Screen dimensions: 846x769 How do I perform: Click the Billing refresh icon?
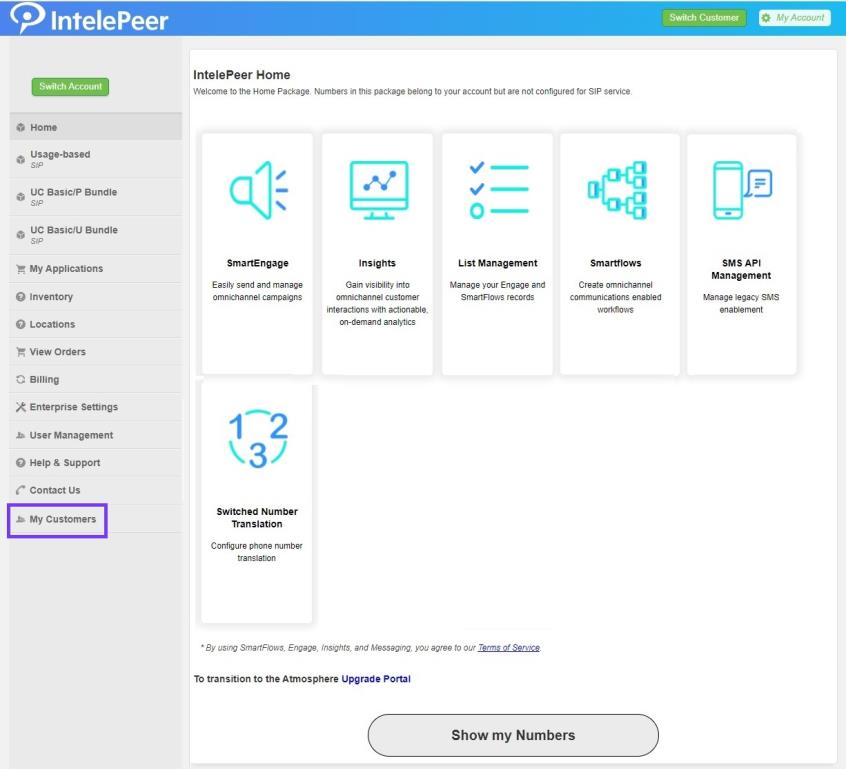coord(21,379)
